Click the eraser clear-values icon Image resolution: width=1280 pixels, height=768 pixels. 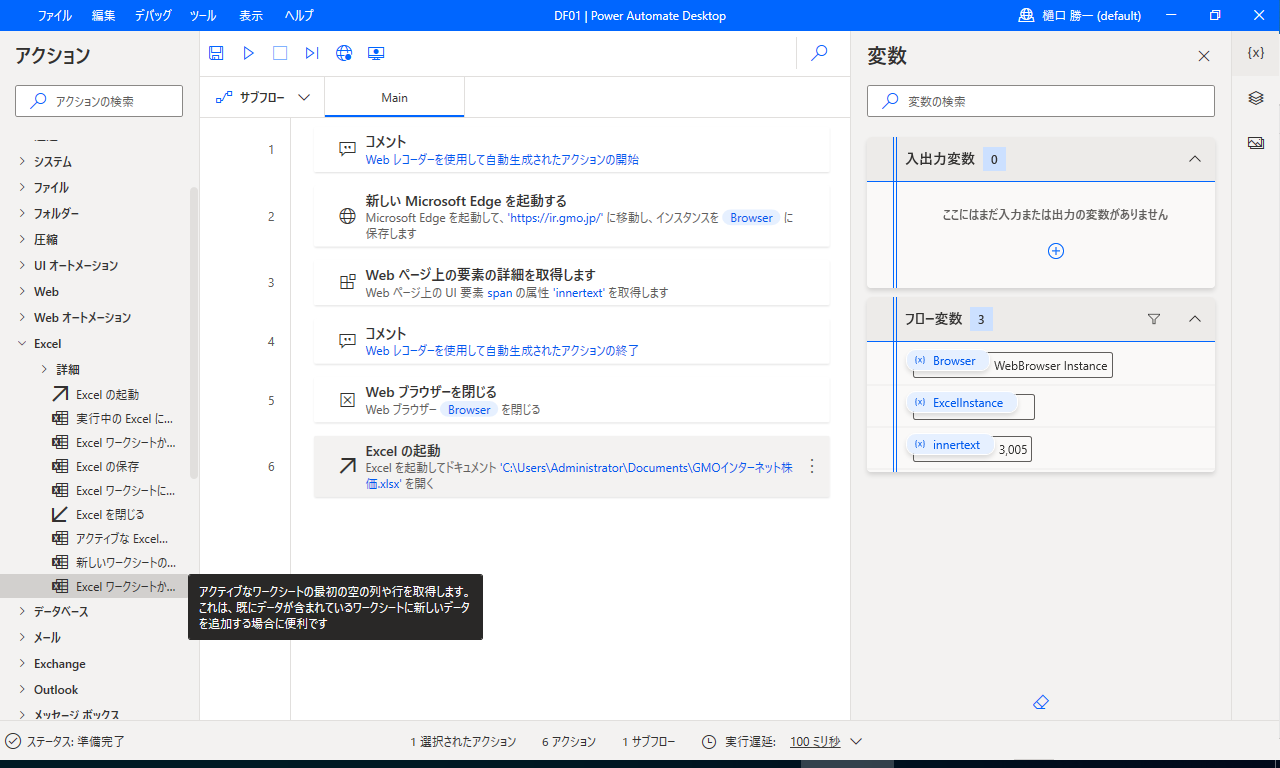click(x=1040, y=703)
